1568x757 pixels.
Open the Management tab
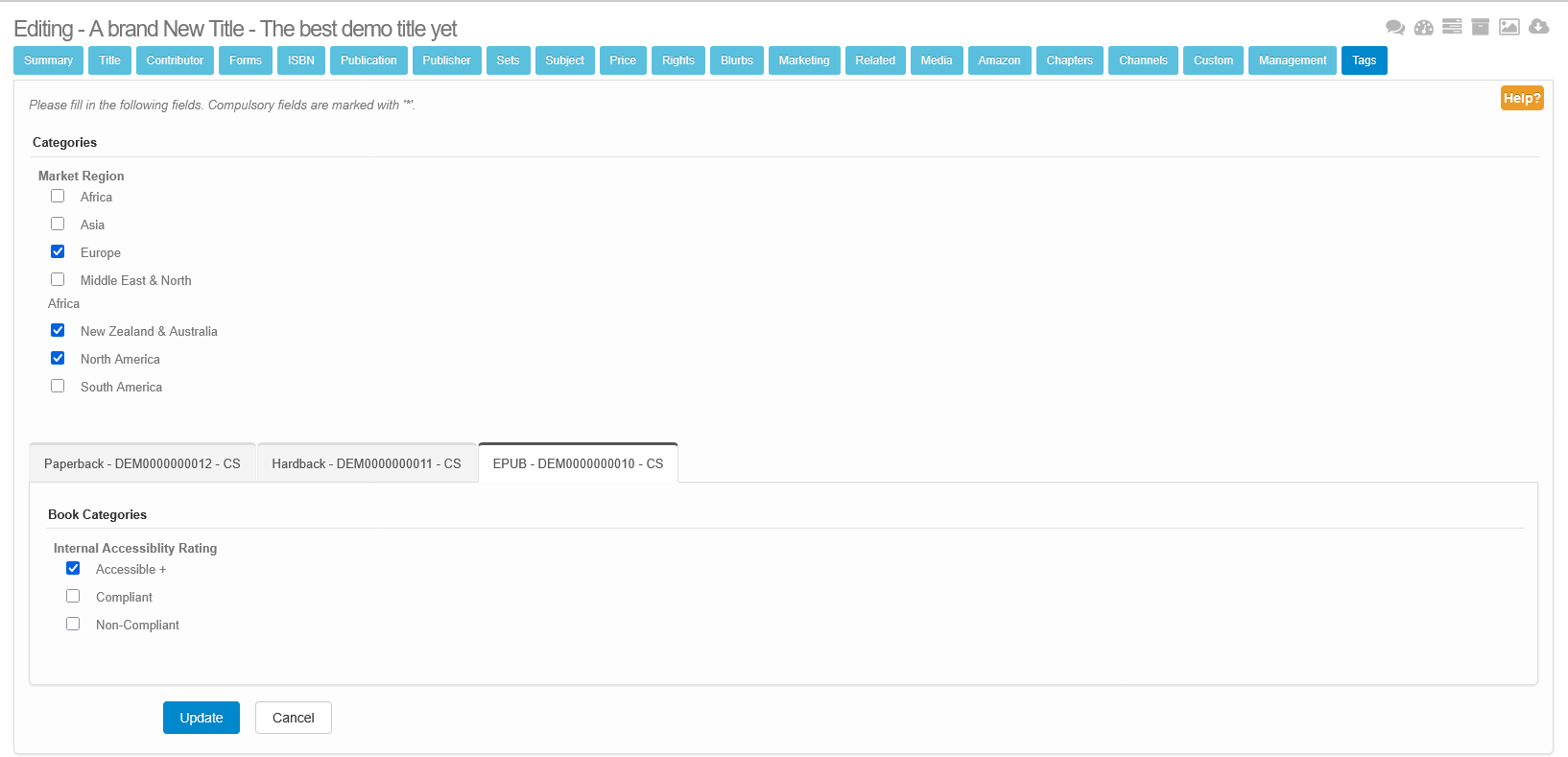click(1293, 60)
